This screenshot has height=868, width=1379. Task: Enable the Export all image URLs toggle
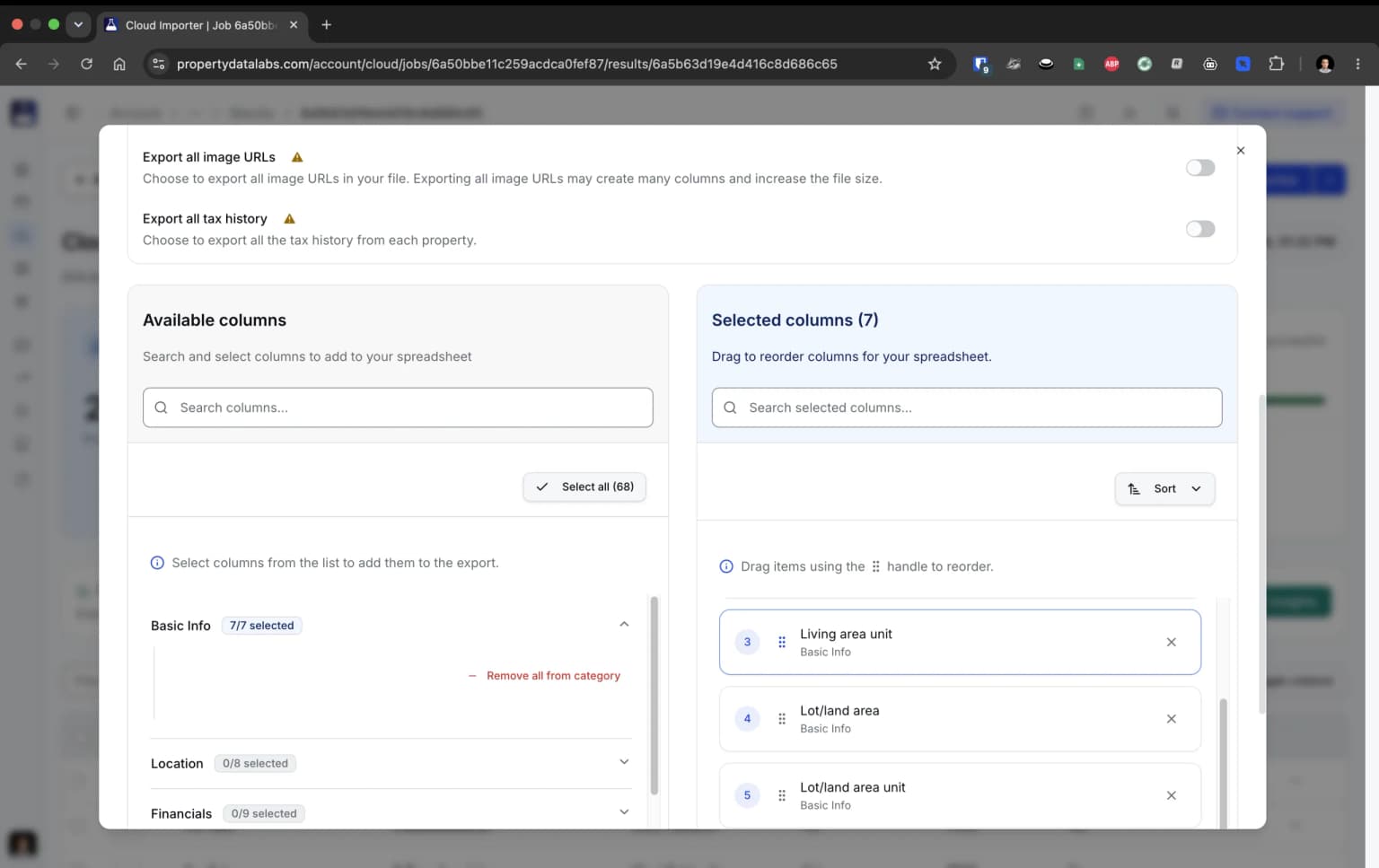pyautogui.click(x=1199, y=168)
